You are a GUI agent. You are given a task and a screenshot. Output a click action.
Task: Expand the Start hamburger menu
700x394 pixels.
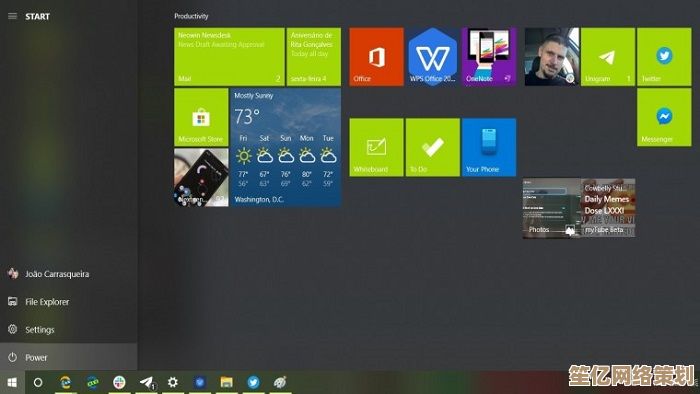[x=12, y=16]
